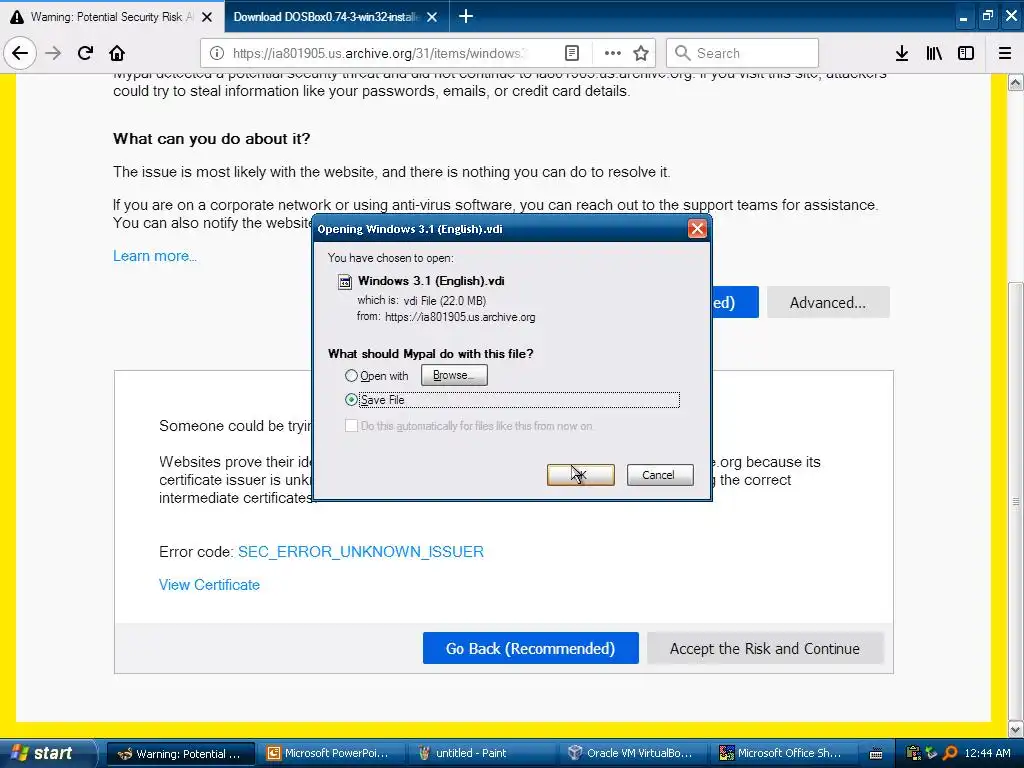Click the vertical scrollbar thumb

(x=1016, y=500)
